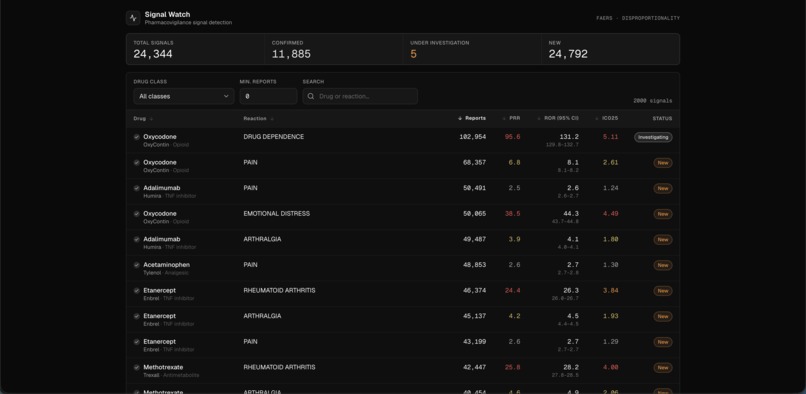Viewport: 806px width, 394px height.
Task: Toggle sort on the Reports column header
Action: pyautogui.click(x=472, y=118)
